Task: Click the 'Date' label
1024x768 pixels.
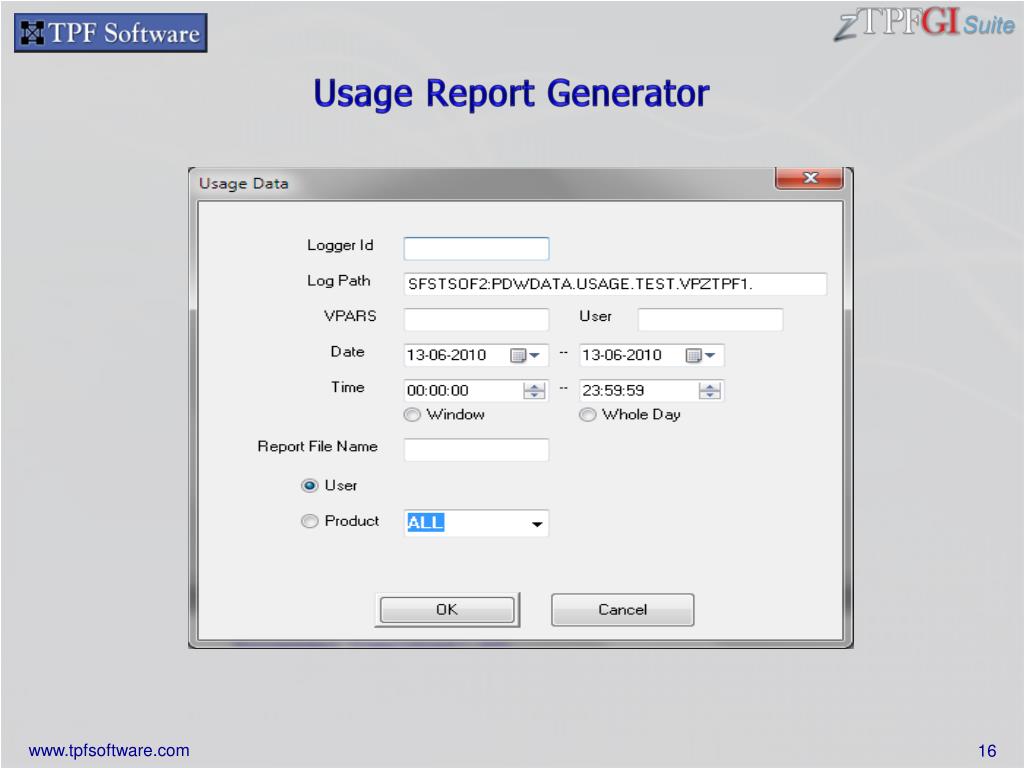Action: click(347, 352)
